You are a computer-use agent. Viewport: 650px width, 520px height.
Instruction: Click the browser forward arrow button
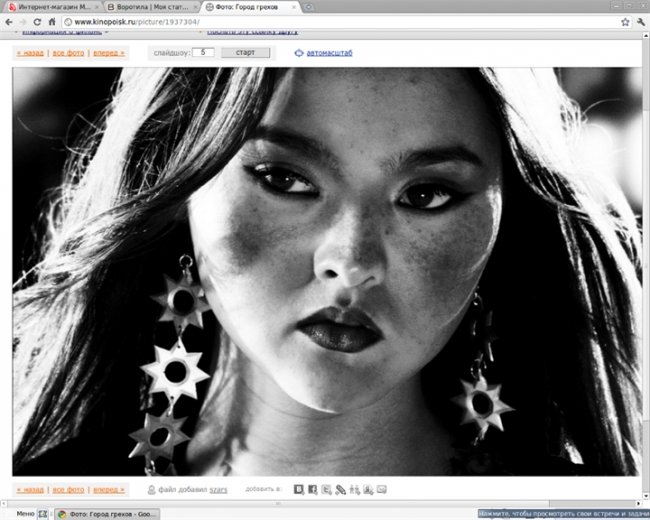point(23,21)
